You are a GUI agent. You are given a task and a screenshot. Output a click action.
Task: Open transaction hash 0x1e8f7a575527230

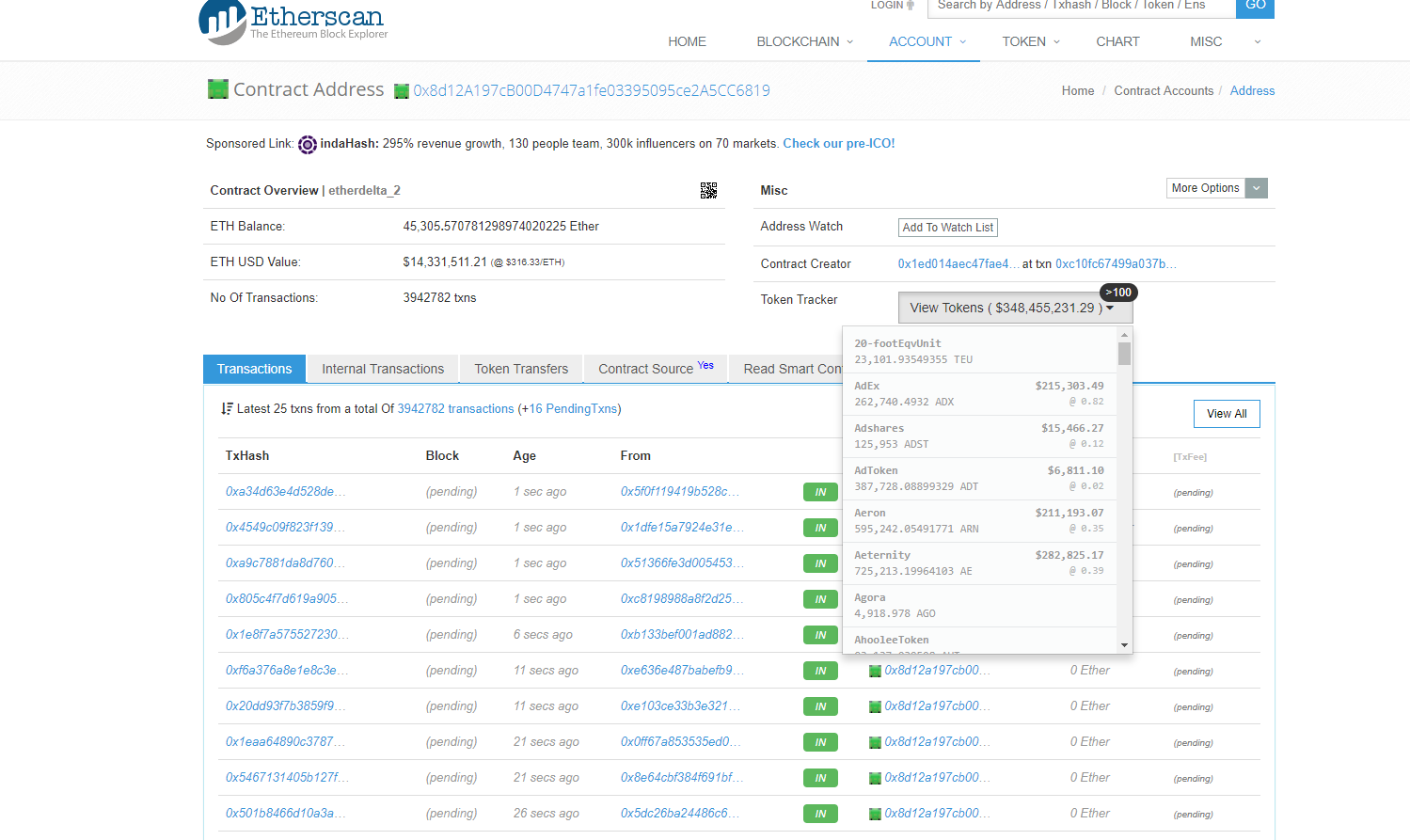coord(287,635)
